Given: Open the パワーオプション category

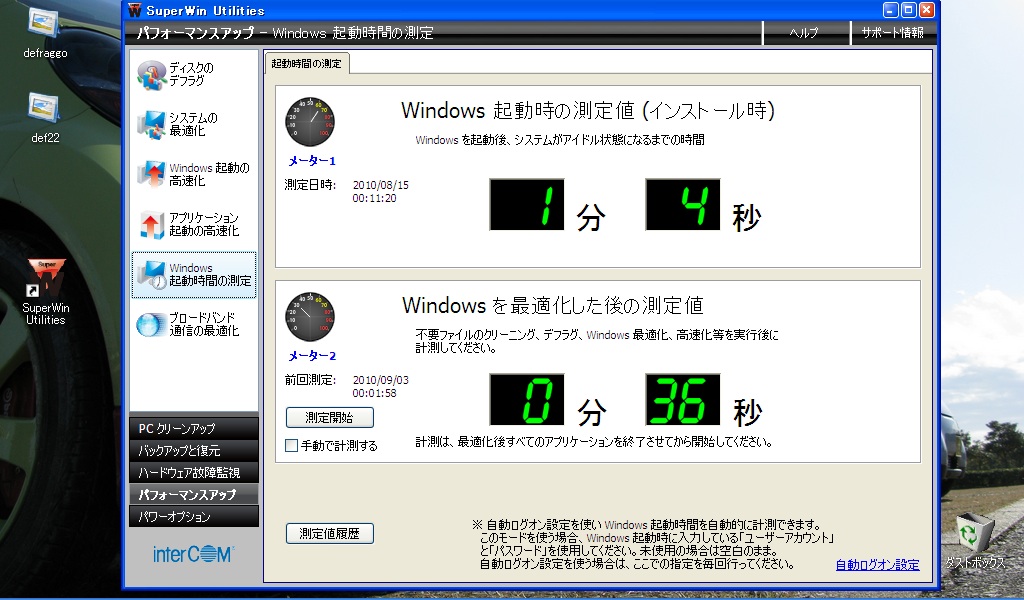Looking at the screenshot, I should pyautogui.click(x=194, y=516).
